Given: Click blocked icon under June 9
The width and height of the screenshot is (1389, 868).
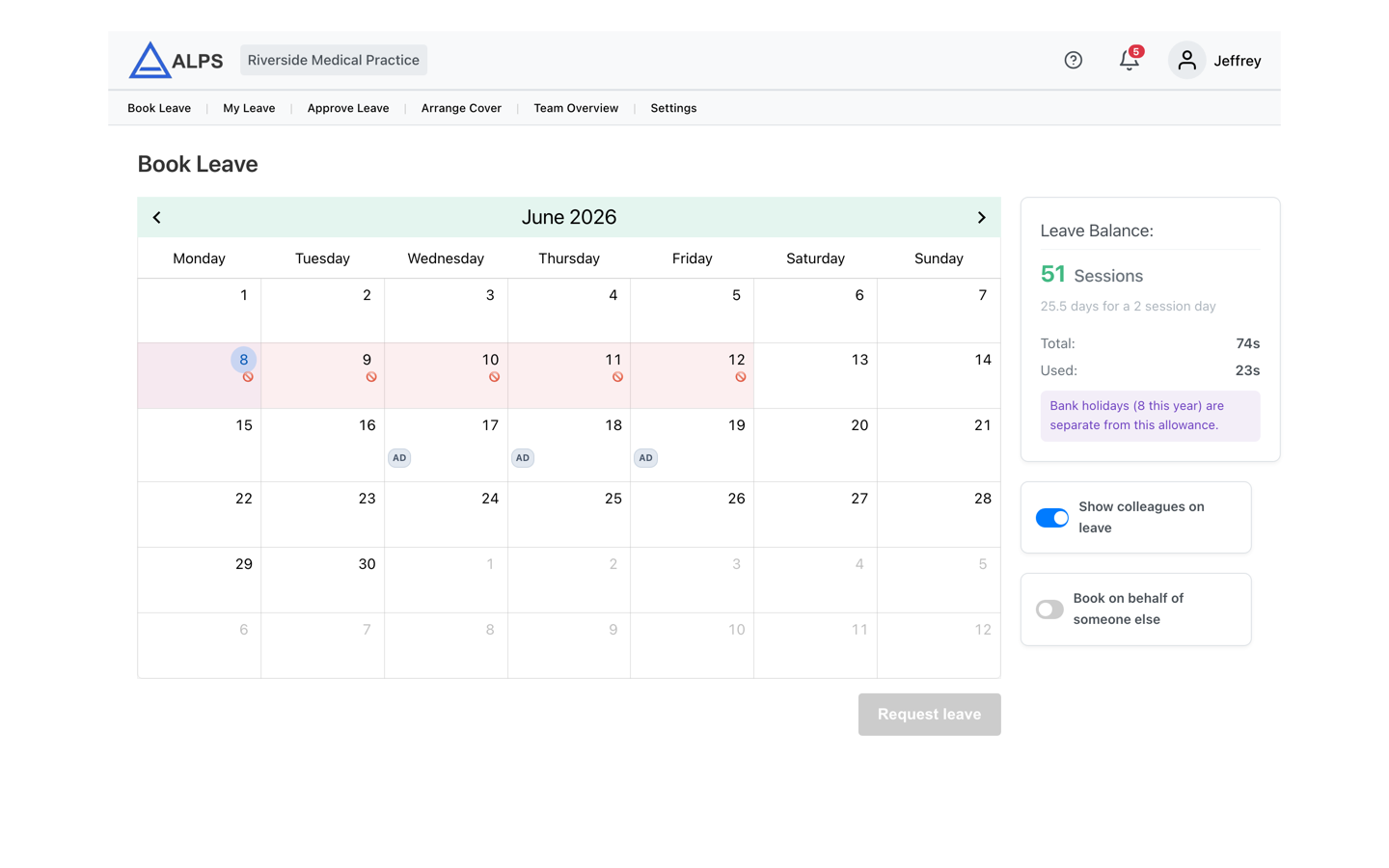Looking at the screenshot, I should (x=371, y=377).
